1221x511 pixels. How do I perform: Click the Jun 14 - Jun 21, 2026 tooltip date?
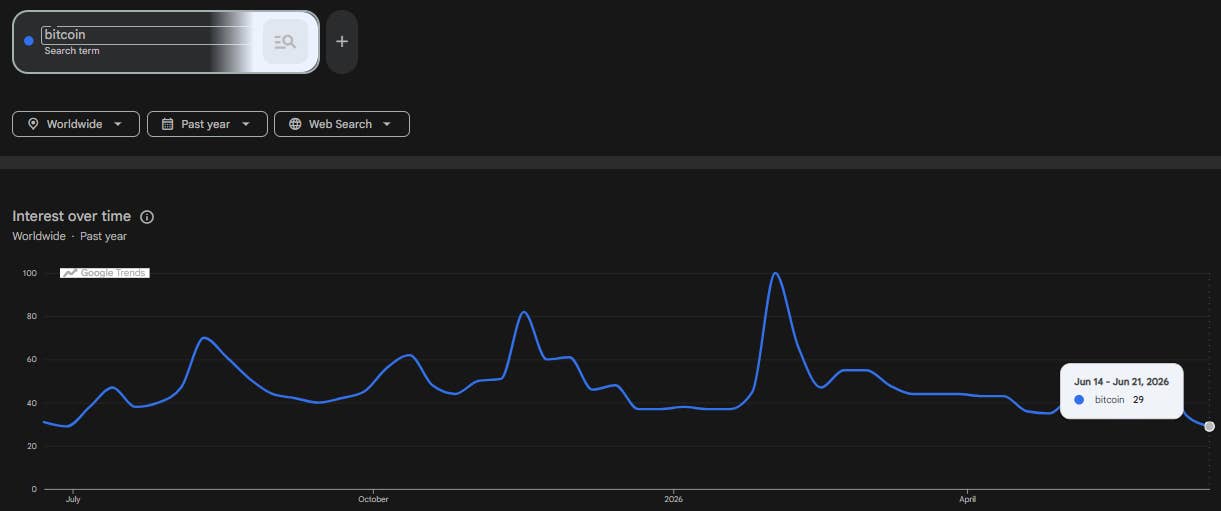(1121, 381)
